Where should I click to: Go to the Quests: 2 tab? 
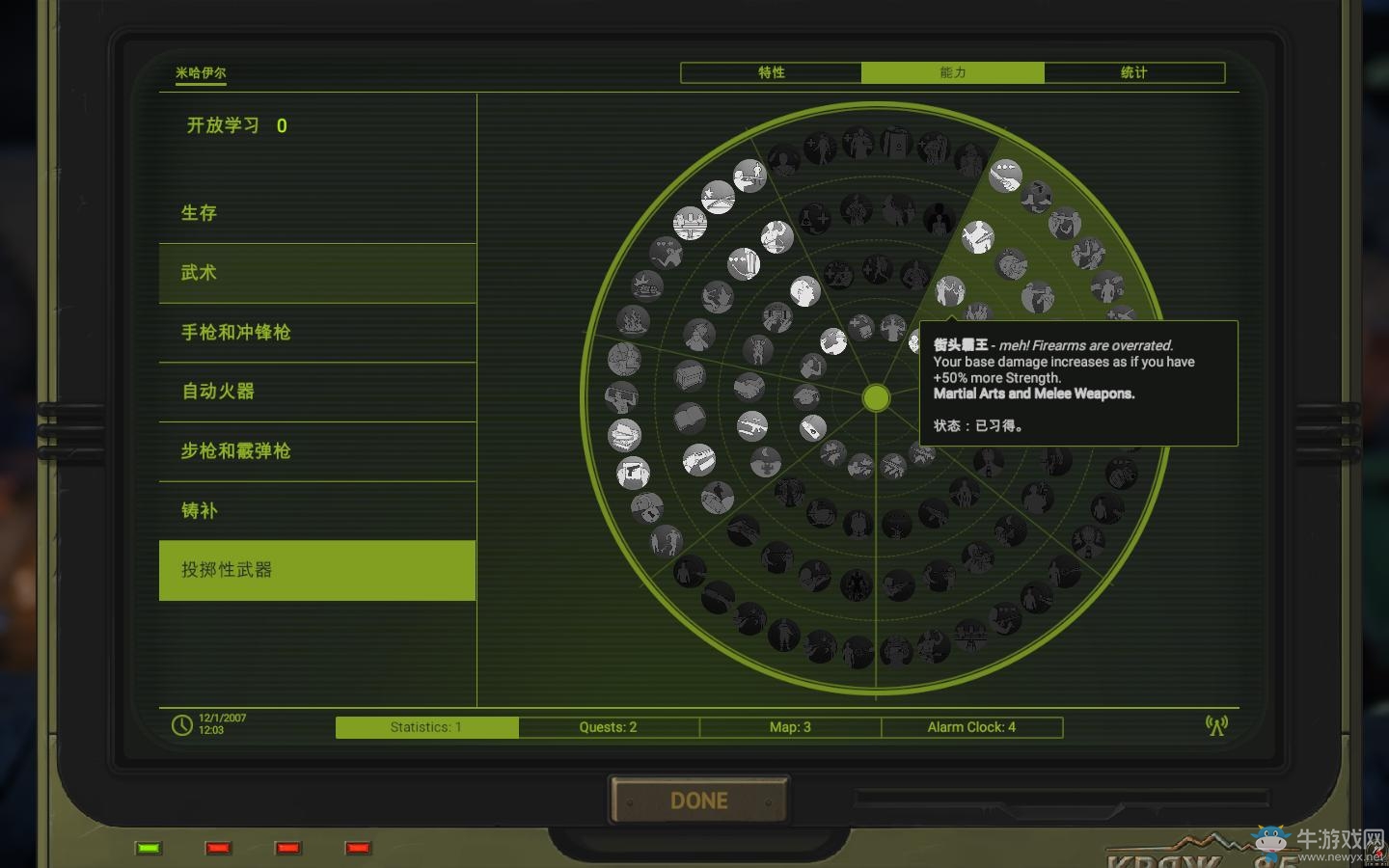pyautogui.click(x=609, y=727)
